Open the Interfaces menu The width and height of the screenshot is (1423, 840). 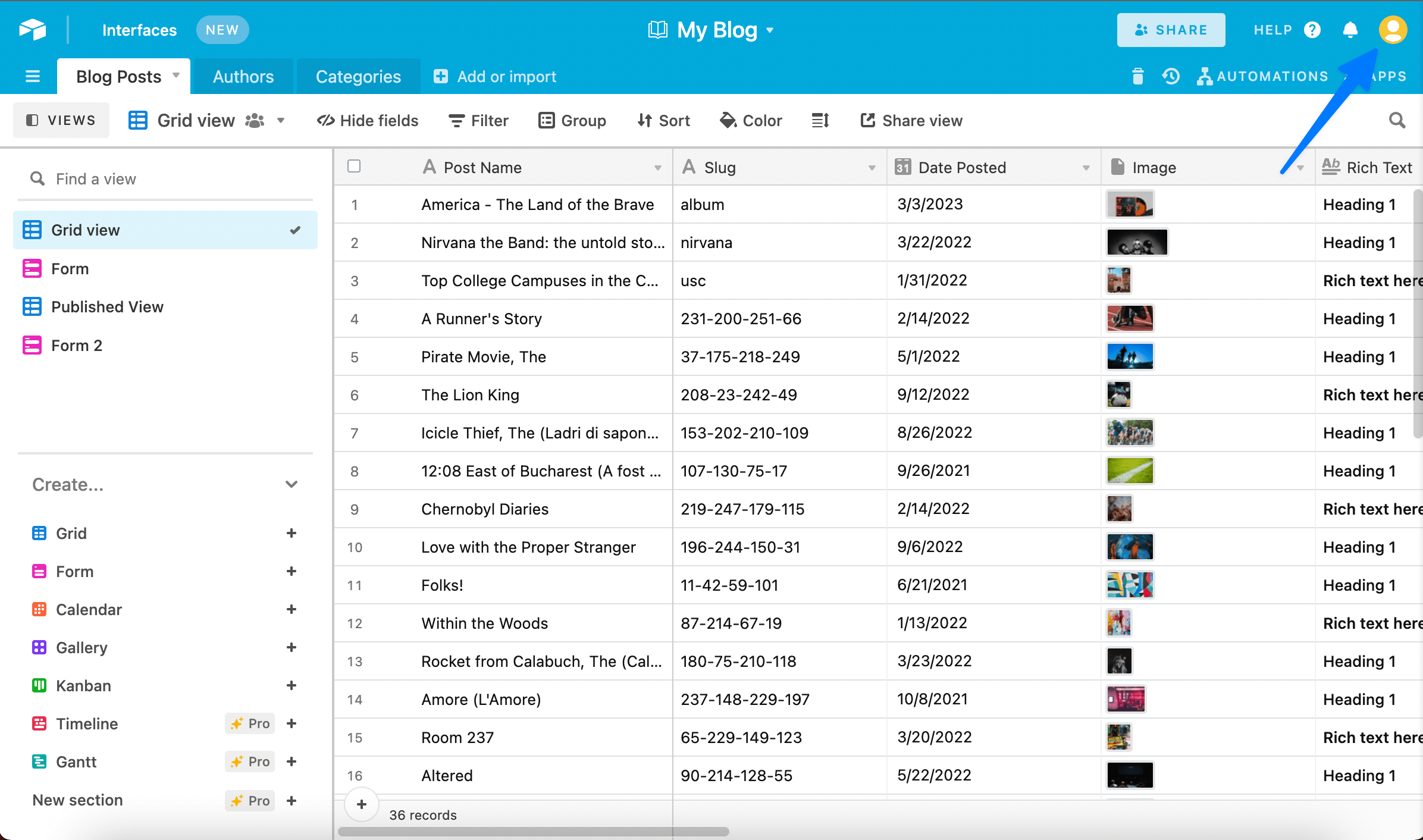click(x=139, y=29)
